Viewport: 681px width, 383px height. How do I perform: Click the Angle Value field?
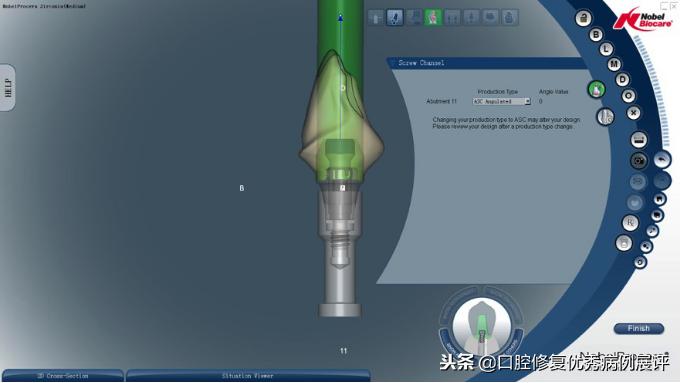(x=541, y=102)
